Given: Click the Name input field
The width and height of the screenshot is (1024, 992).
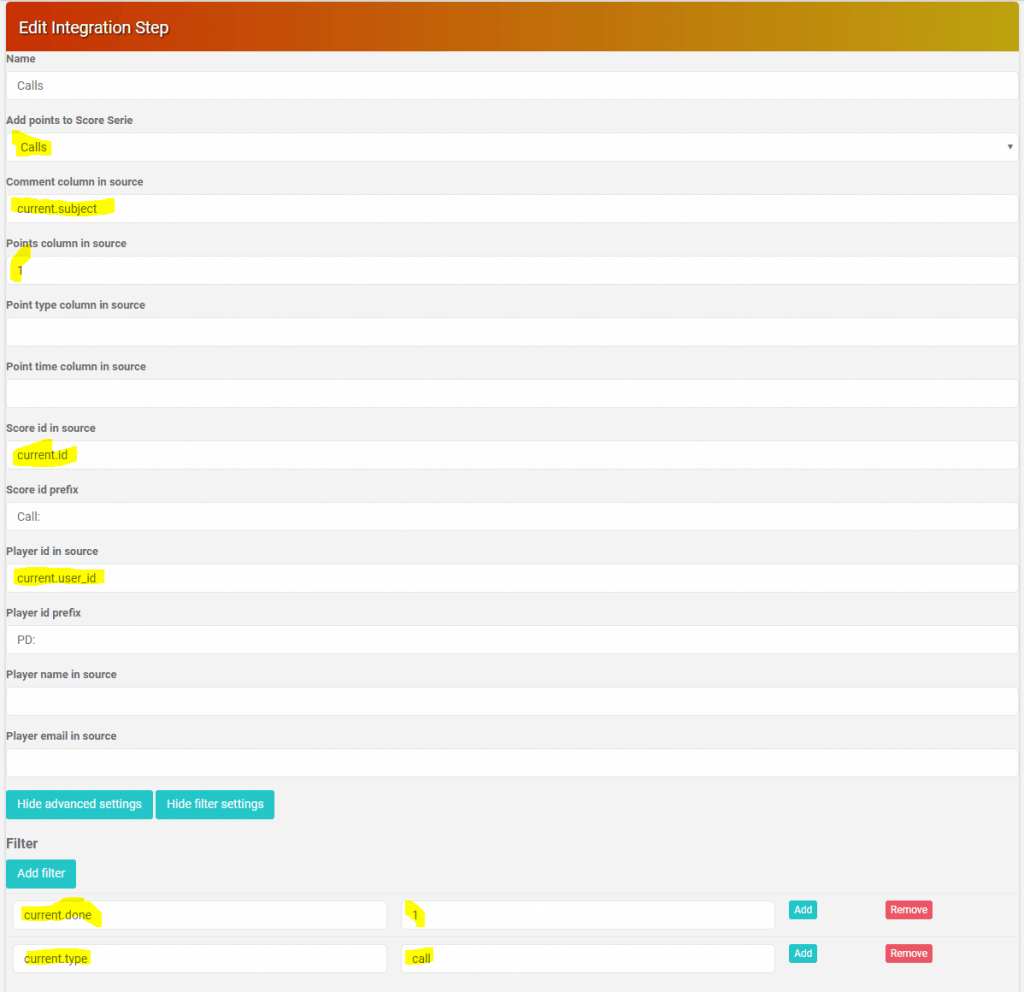Looking at the screenshot, I should tap(512, 86).
